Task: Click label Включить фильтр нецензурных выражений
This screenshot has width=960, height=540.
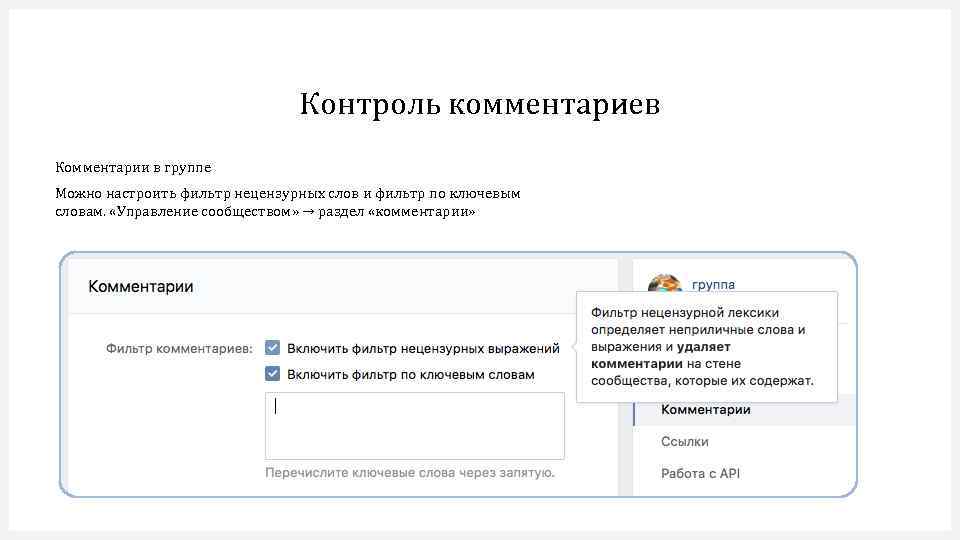Action: 423,348
